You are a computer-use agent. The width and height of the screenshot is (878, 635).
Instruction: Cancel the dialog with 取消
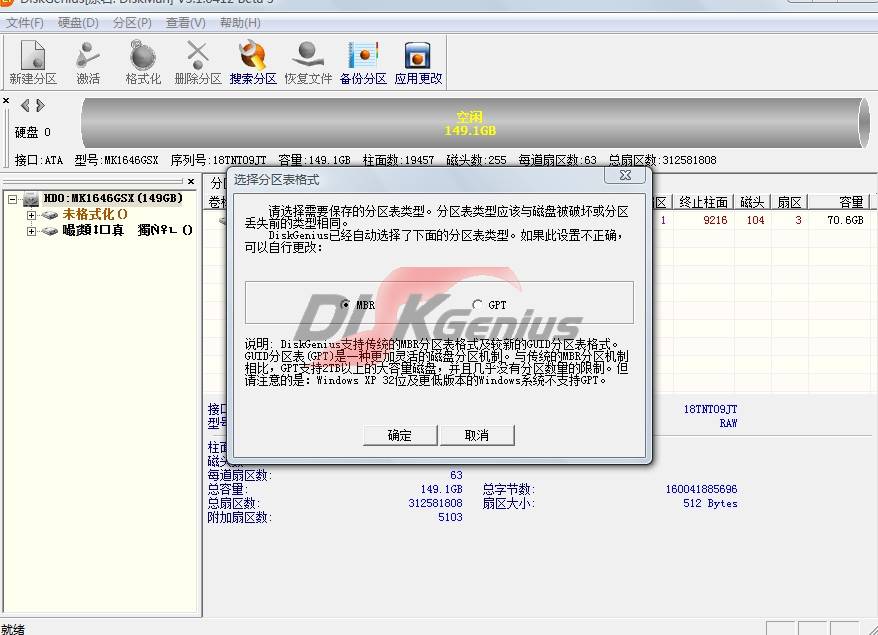tap(477, 435)
